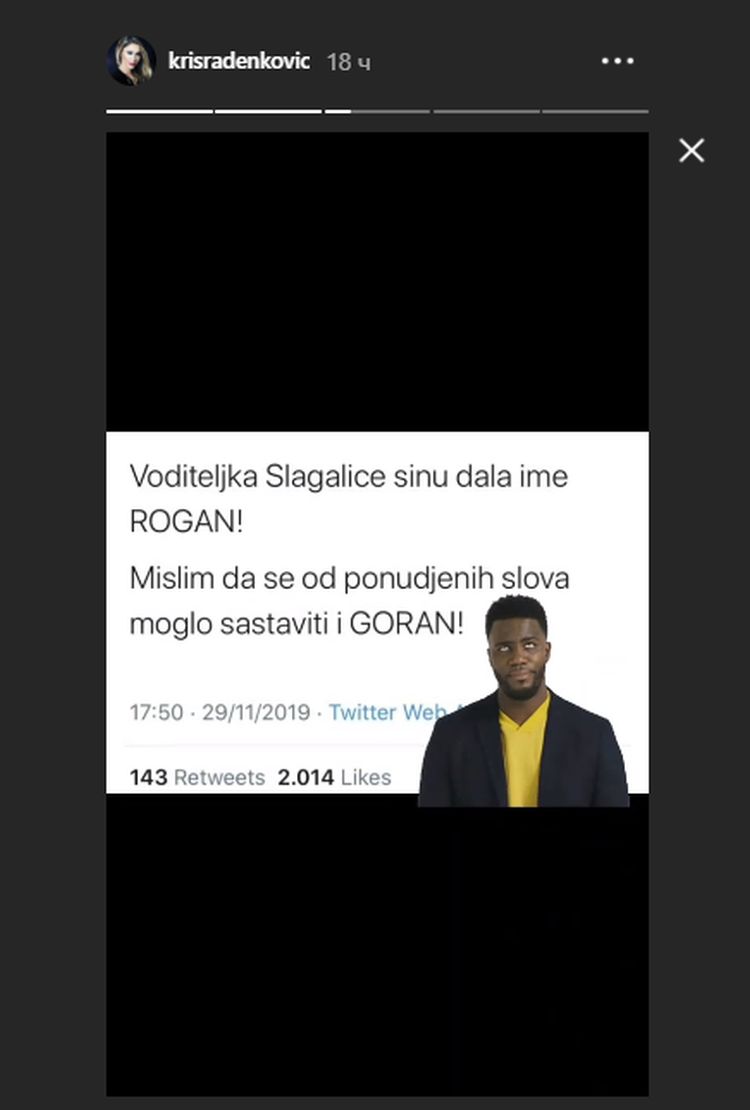Click the word ROGAN! in the tweet

point(186,522)
